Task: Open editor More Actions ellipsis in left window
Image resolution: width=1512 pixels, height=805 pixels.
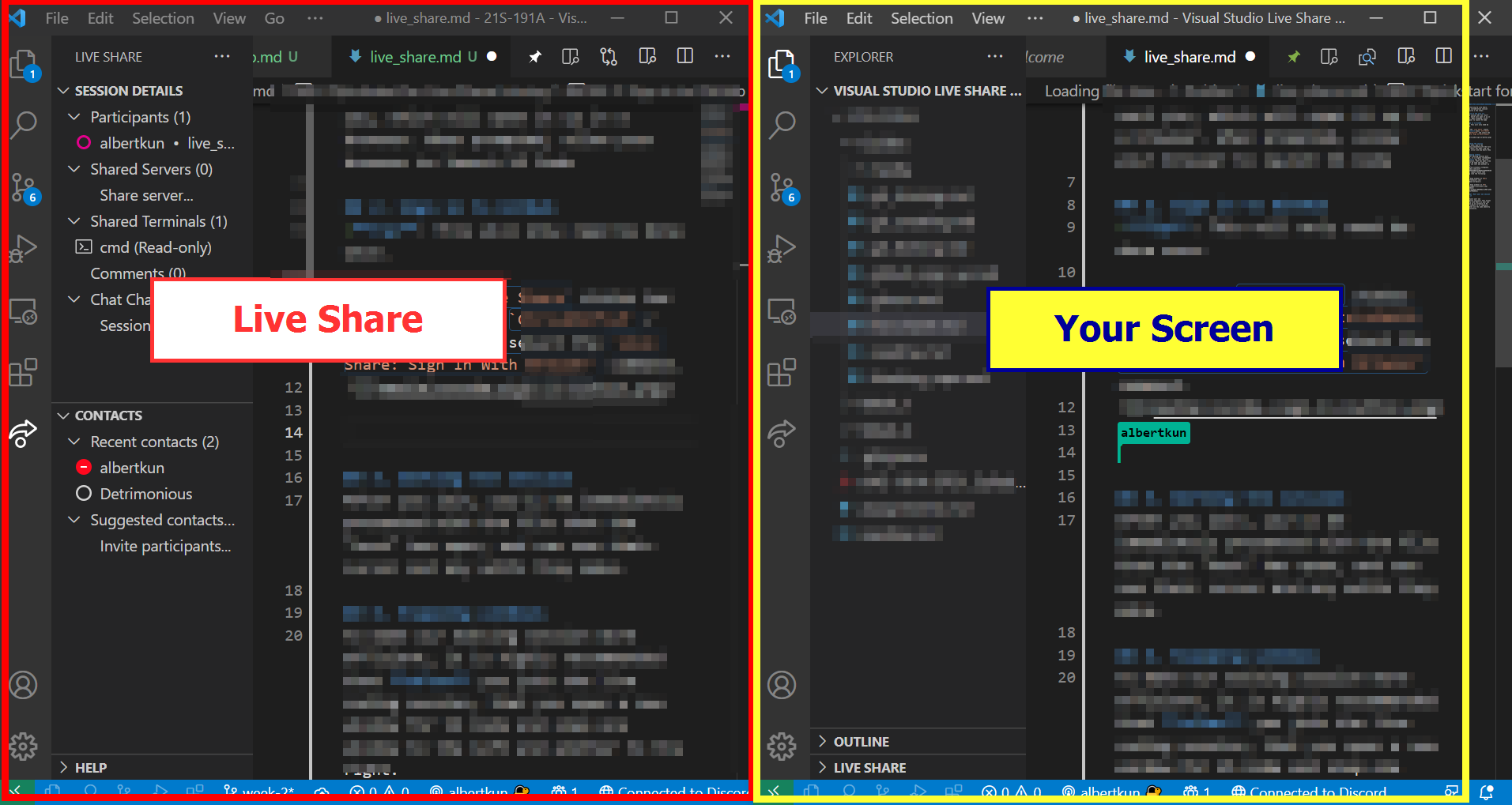Action: (722, 56)
